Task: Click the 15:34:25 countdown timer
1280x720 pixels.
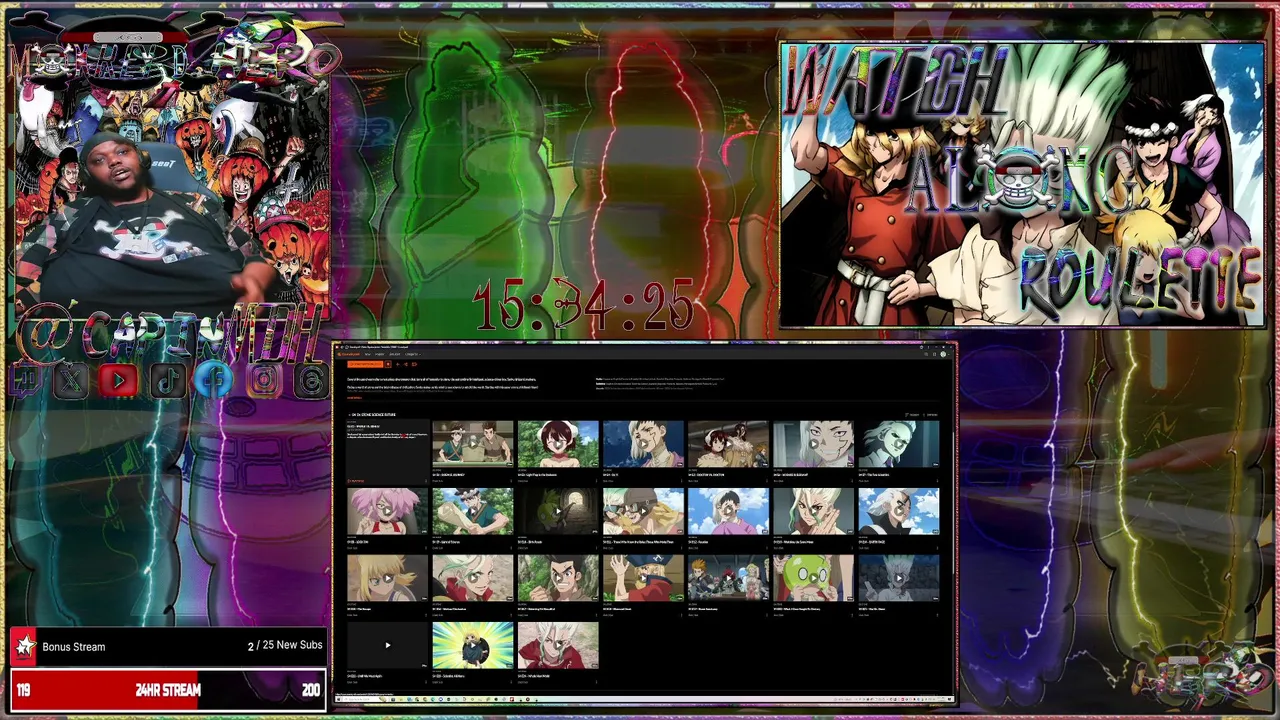Action: (584, 305)
